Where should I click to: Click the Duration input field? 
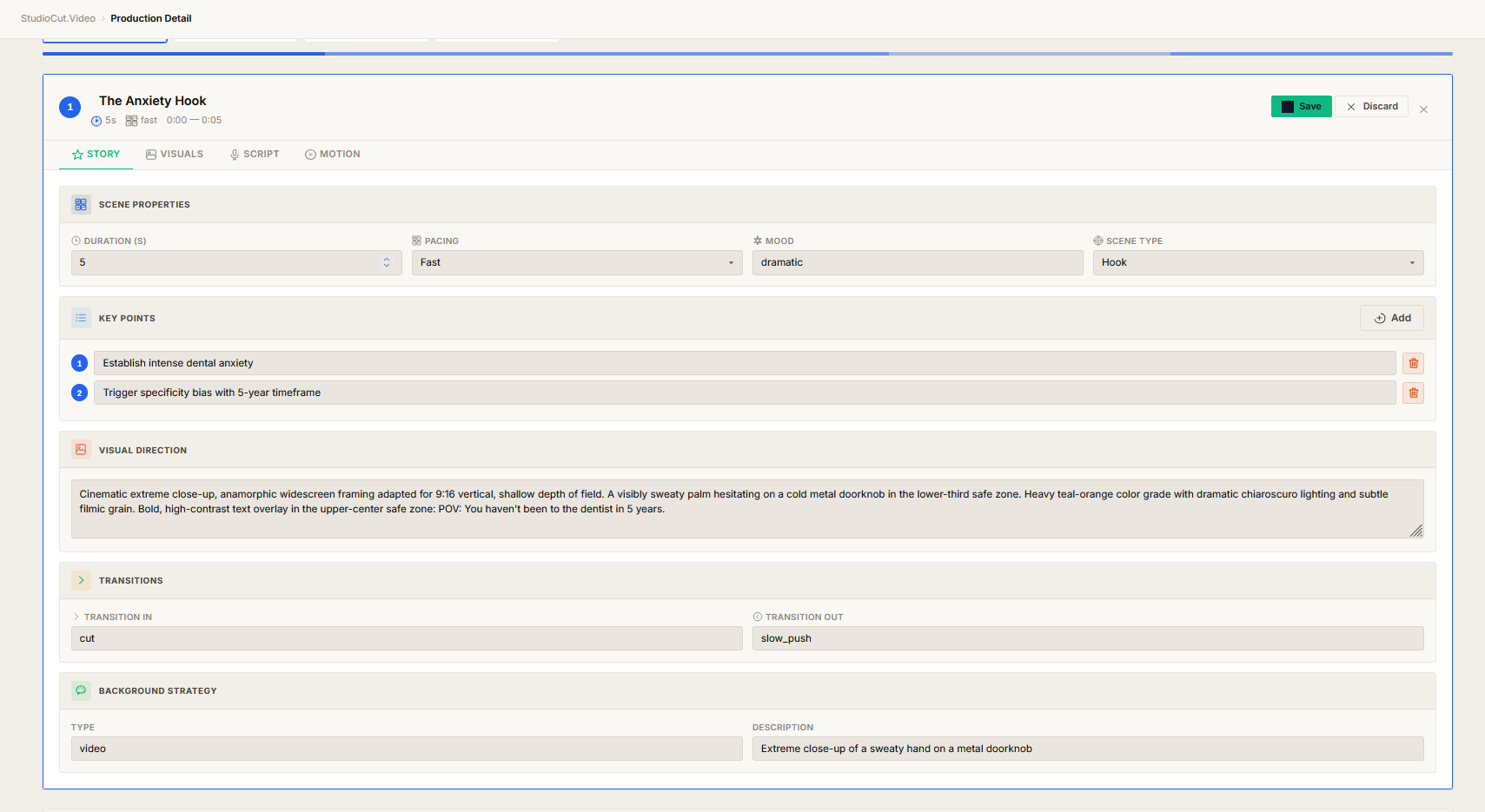236,262
